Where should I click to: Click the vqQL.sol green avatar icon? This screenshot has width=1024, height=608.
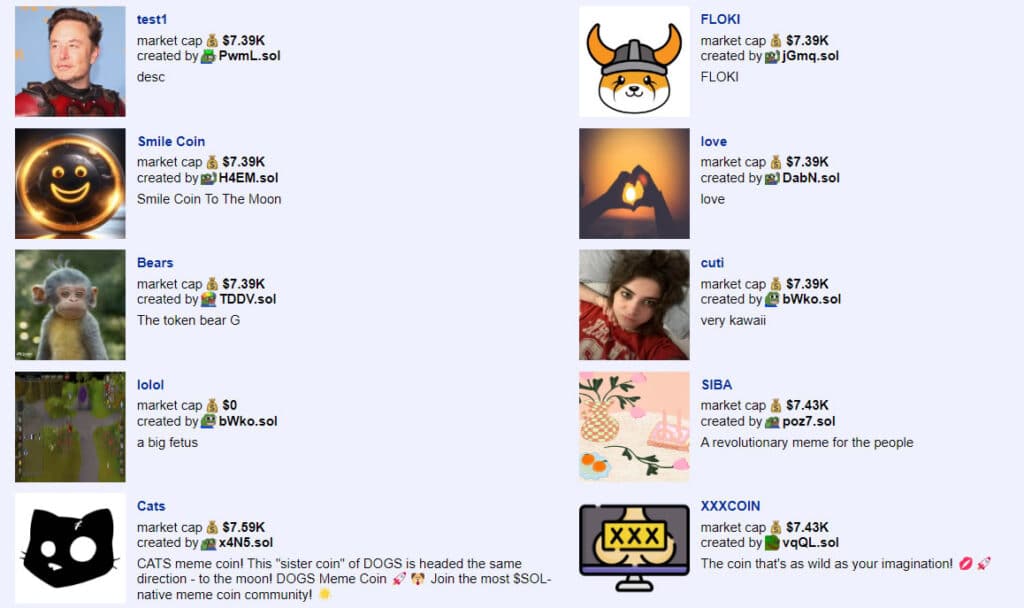(x=772, y=543)
